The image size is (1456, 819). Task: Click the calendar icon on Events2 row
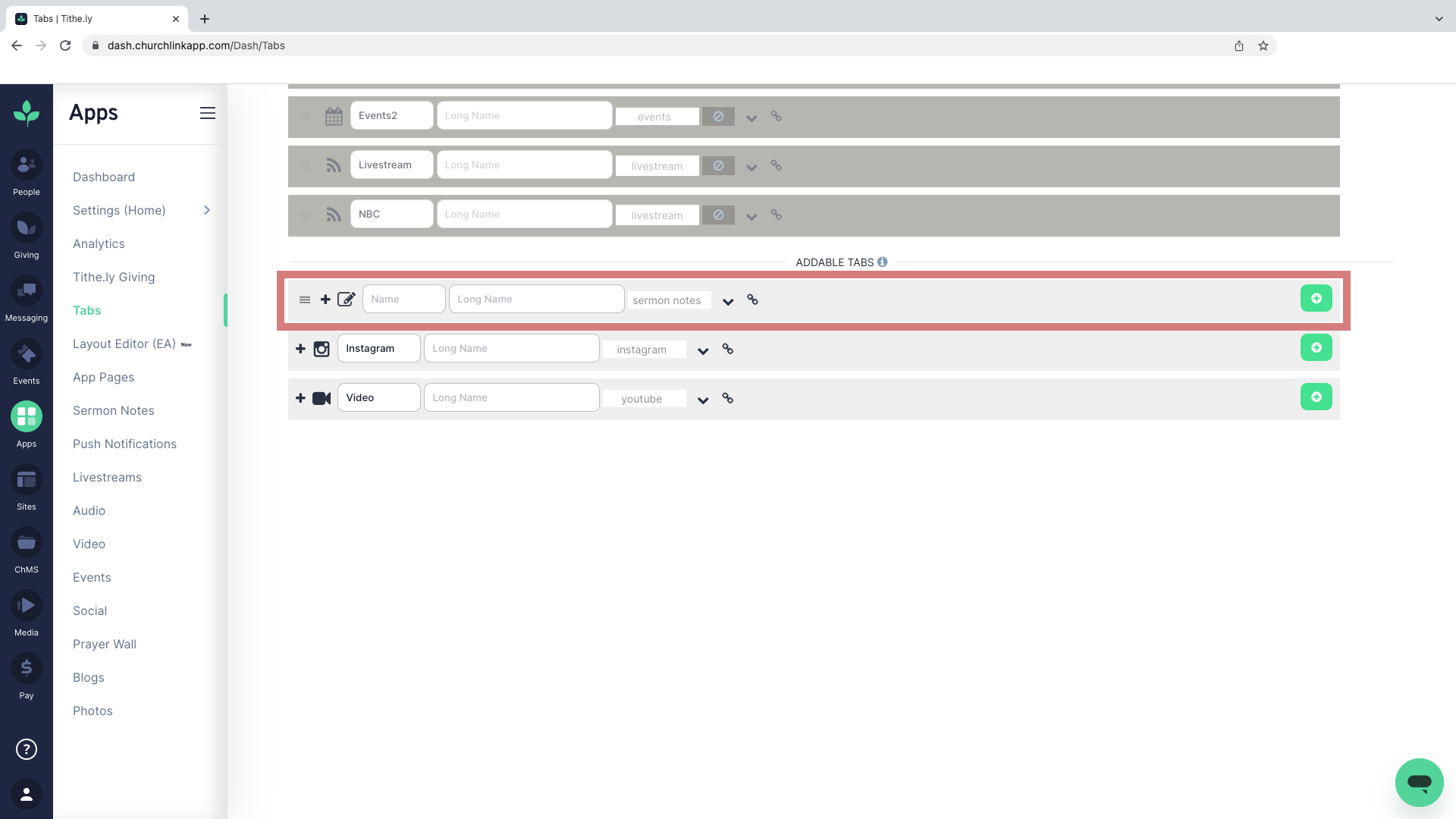pyautogui.click(x=334, y=116)
